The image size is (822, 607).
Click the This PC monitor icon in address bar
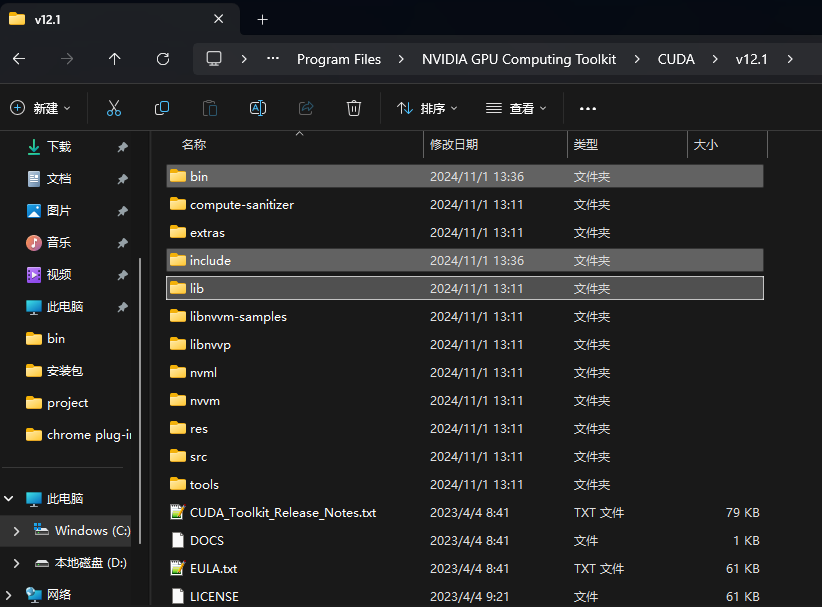click(x=214, y=59)
